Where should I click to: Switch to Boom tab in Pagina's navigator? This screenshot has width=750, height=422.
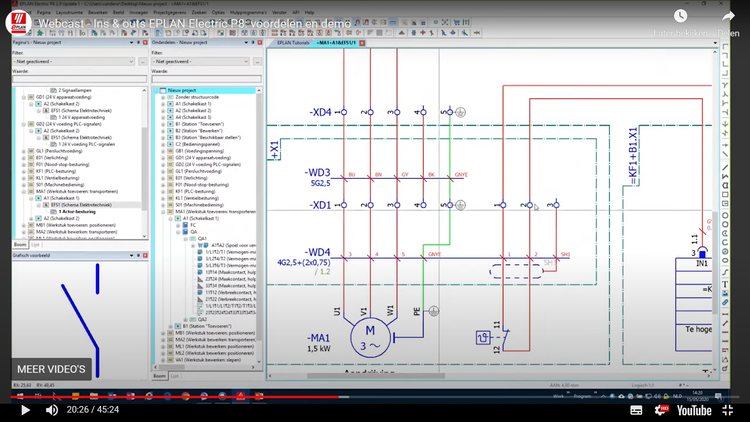tap(20, 243)
